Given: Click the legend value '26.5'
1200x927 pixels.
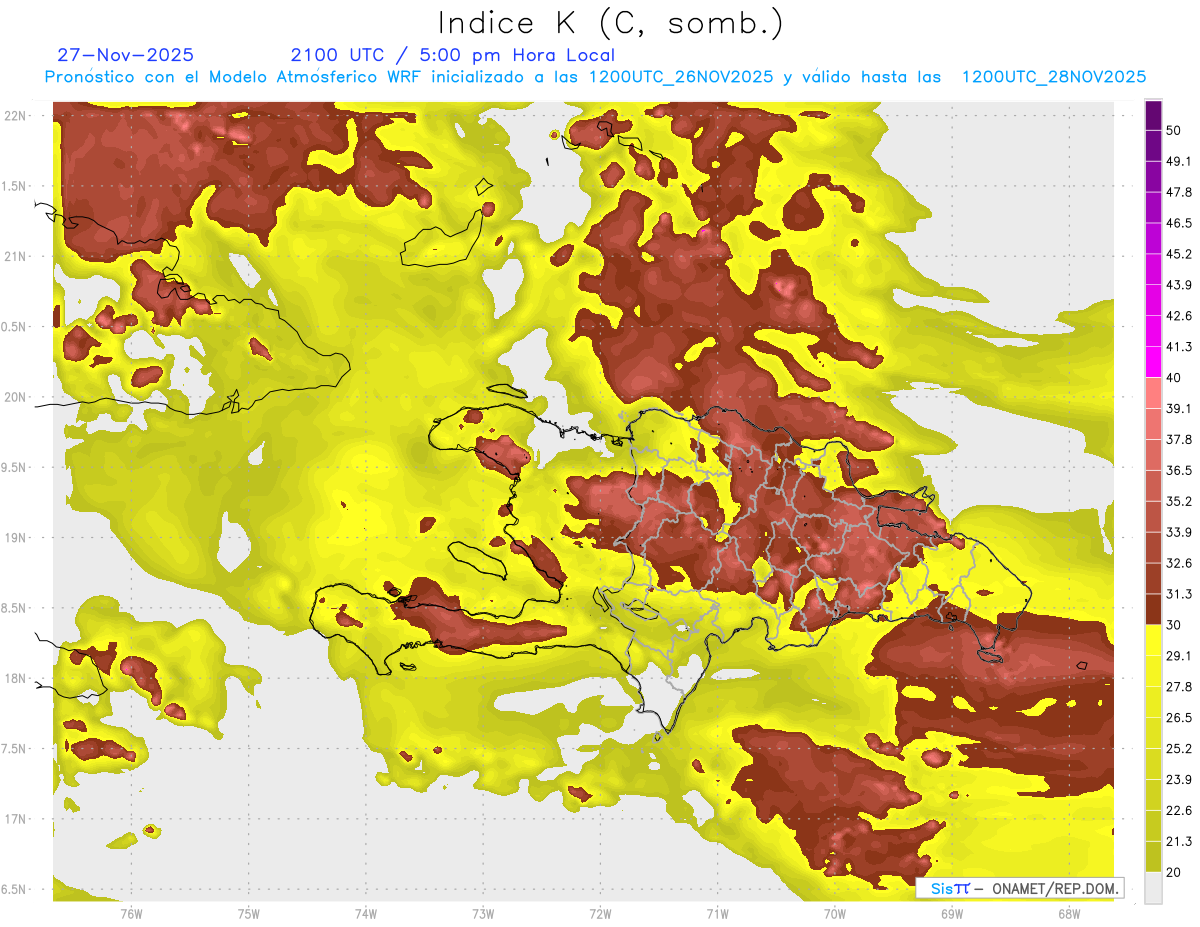Looking at the screenshot, I should coord(1179,717).
